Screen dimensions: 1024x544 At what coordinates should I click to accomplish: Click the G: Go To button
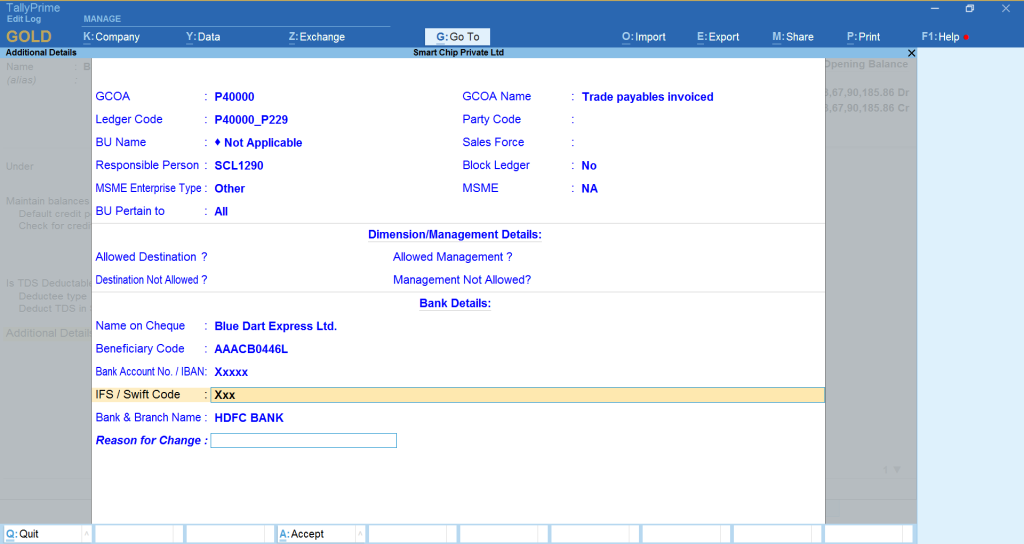[x=458, y=37]
